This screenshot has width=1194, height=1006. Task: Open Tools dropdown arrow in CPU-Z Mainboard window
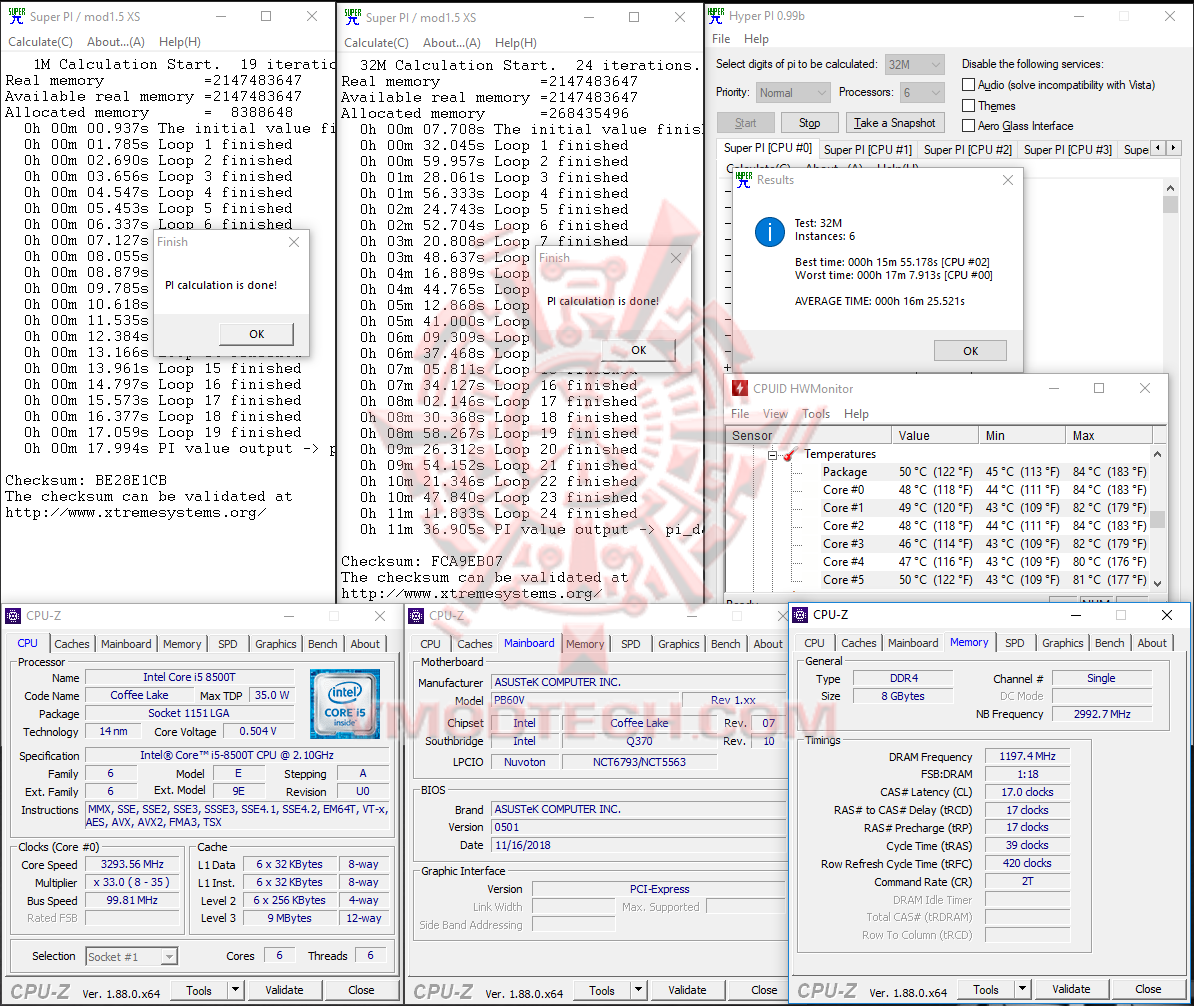pyautogui.click(x=638, y=990)
